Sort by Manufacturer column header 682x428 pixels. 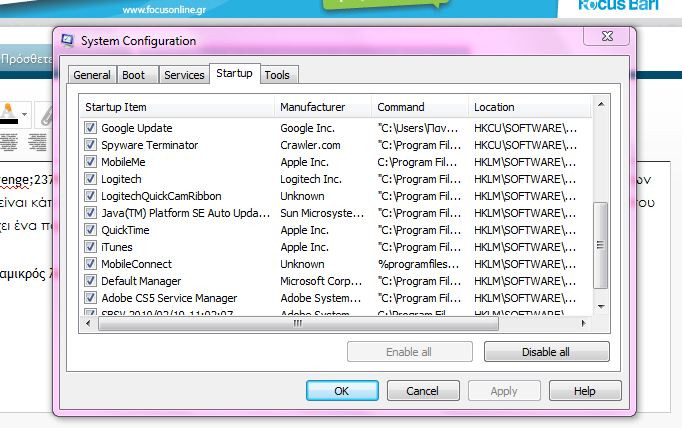(x=323, y=107)
